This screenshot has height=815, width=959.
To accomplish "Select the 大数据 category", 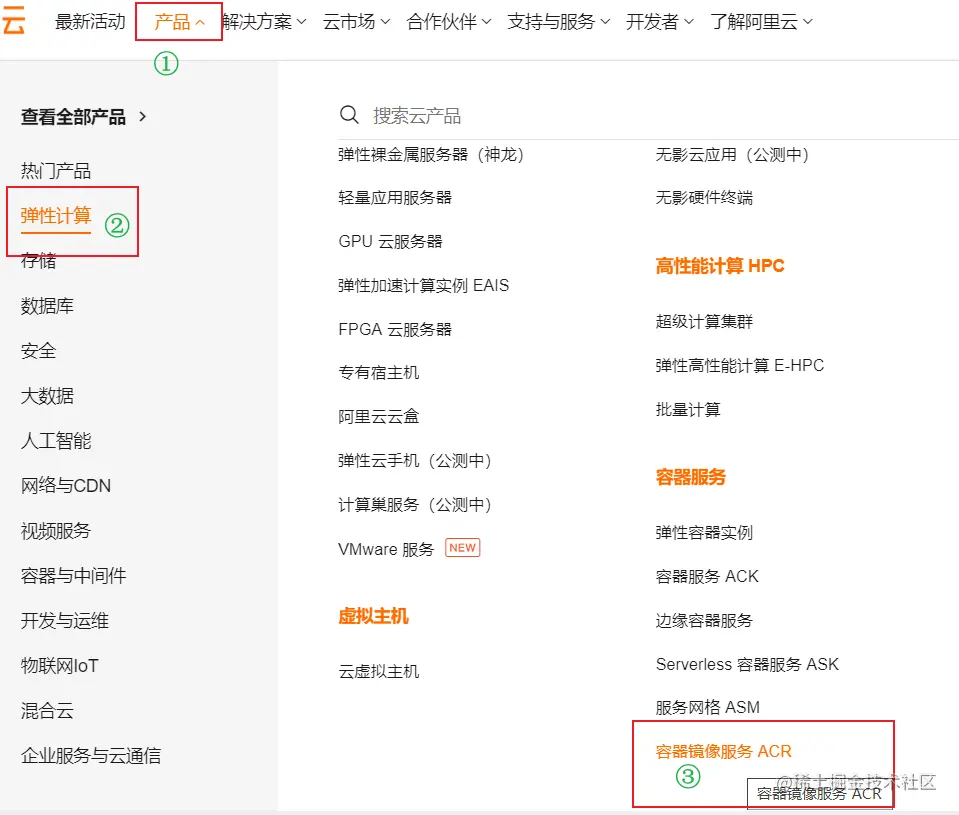I will click(x=47, y=396).
